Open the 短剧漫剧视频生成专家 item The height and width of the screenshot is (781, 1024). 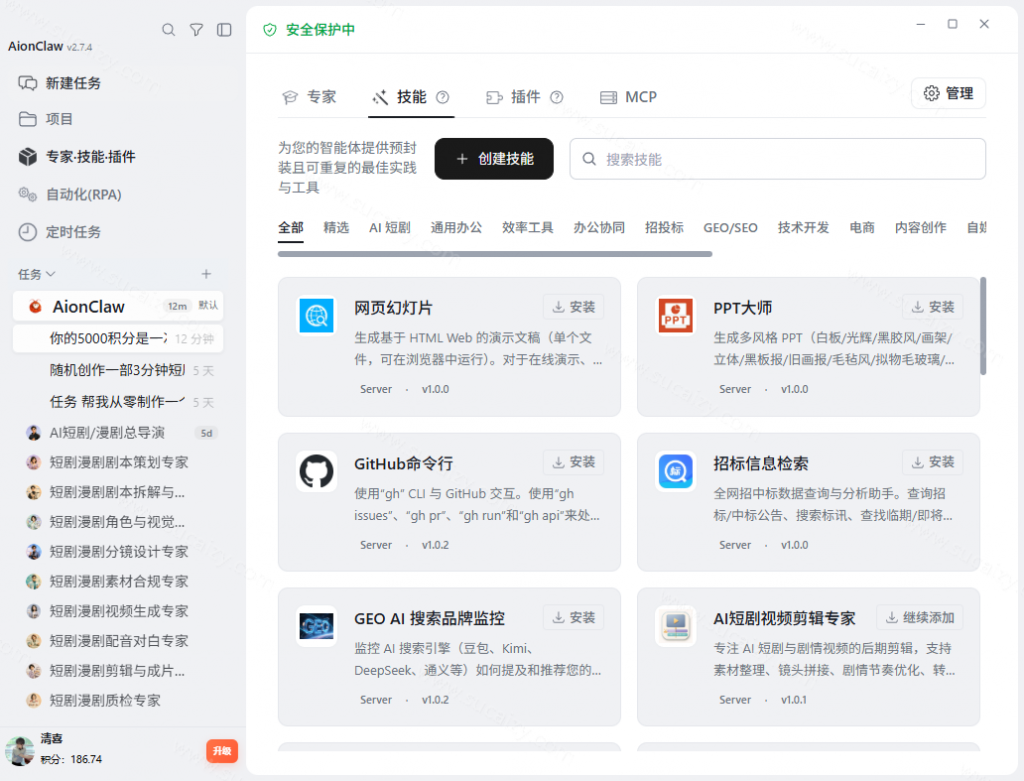pos(118,611)
